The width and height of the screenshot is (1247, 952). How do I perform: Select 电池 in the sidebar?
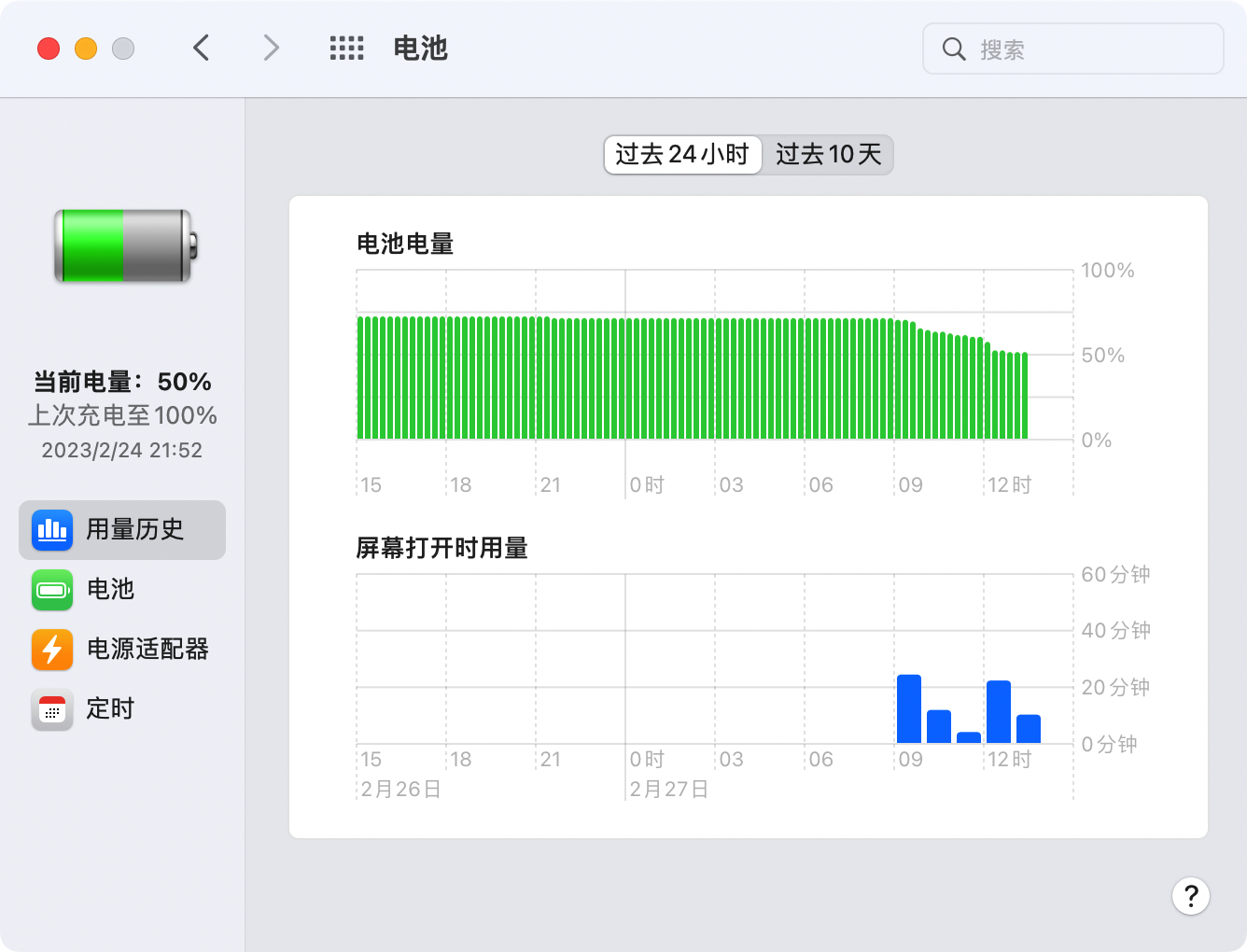(x=111, y=590)
